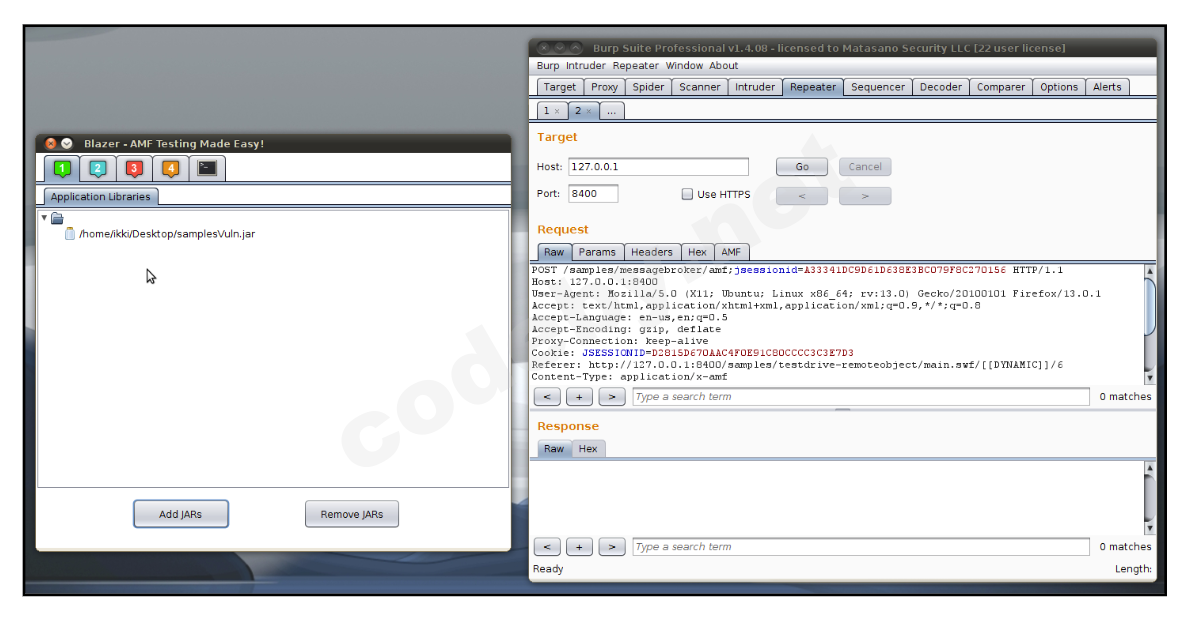Viewport: 1190px width, 620px height.
Task: Select the cyan step 2 icon in Blazer
Action: [x=97, y=168]
